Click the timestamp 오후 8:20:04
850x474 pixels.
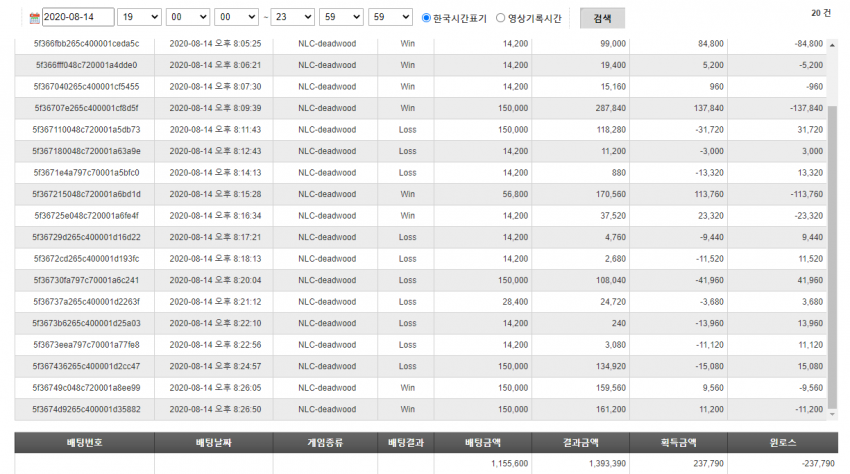click(x=238, y=280)
